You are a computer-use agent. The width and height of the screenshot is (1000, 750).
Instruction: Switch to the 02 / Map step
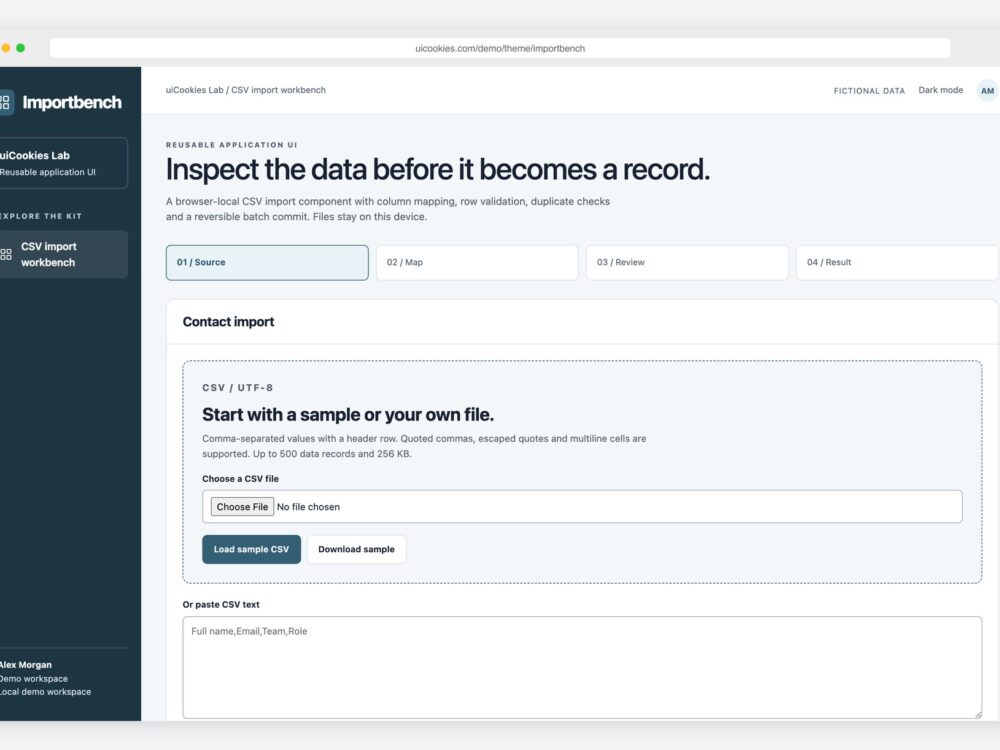pos(477,262)
